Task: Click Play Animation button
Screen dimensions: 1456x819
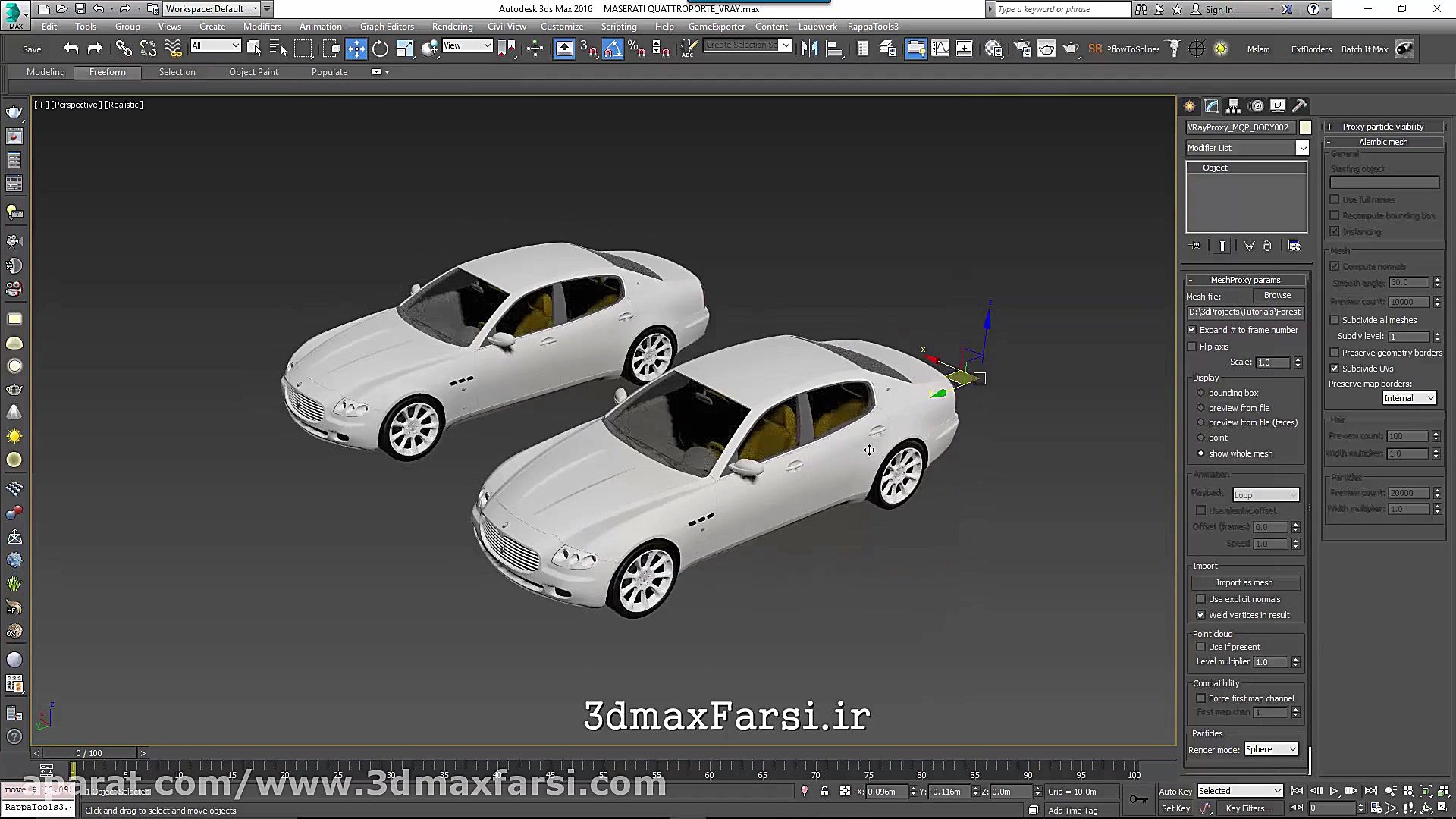Action: [x=1334, y=791]
